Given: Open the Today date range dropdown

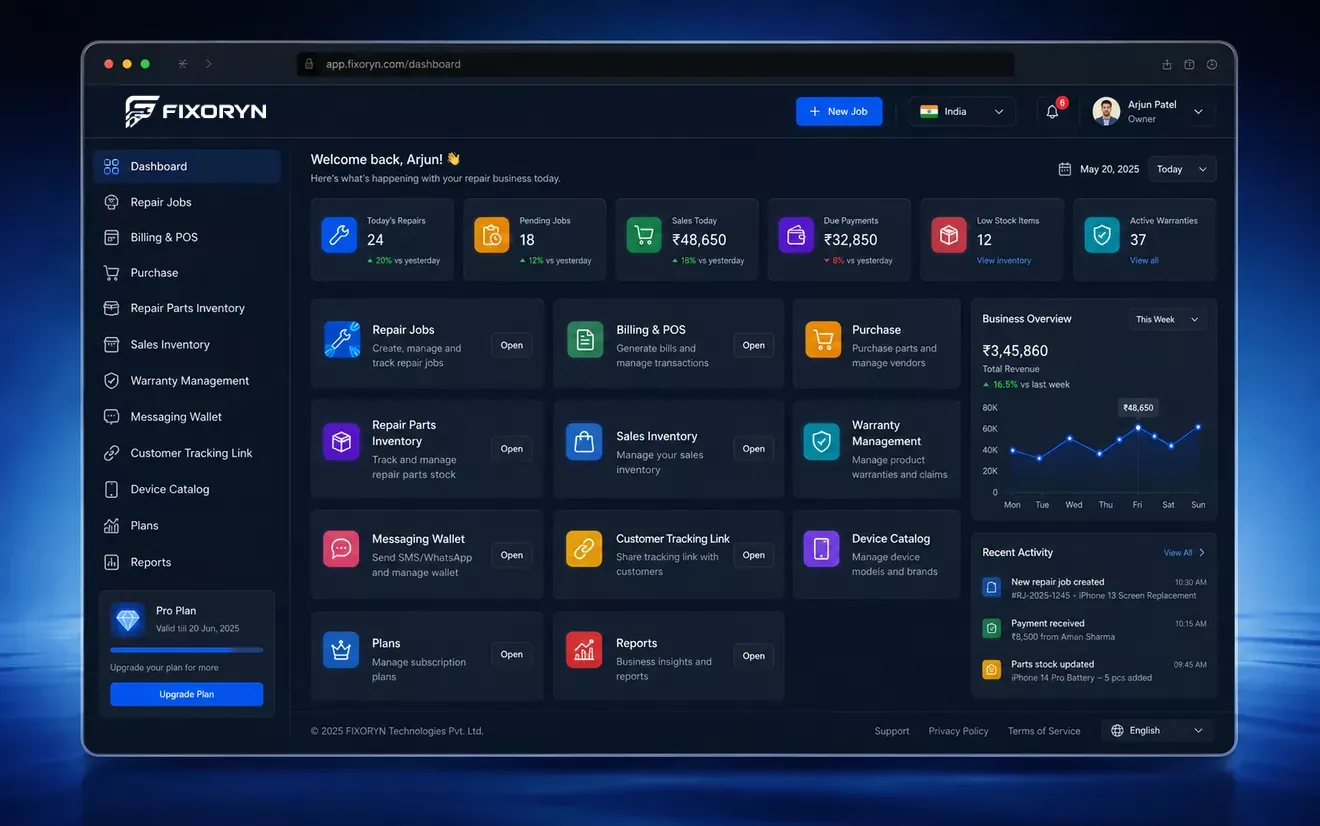Looking at the screenshot, I should 1182,169.
